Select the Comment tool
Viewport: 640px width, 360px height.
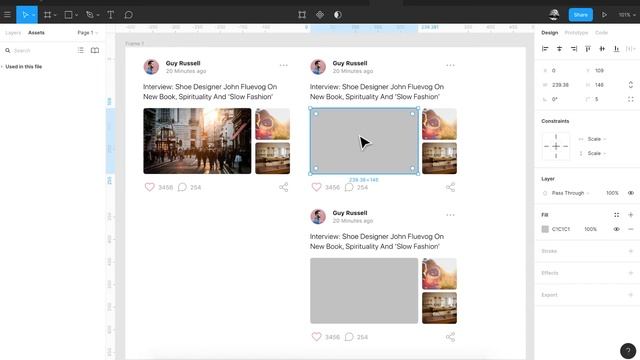tap(128, 15)
